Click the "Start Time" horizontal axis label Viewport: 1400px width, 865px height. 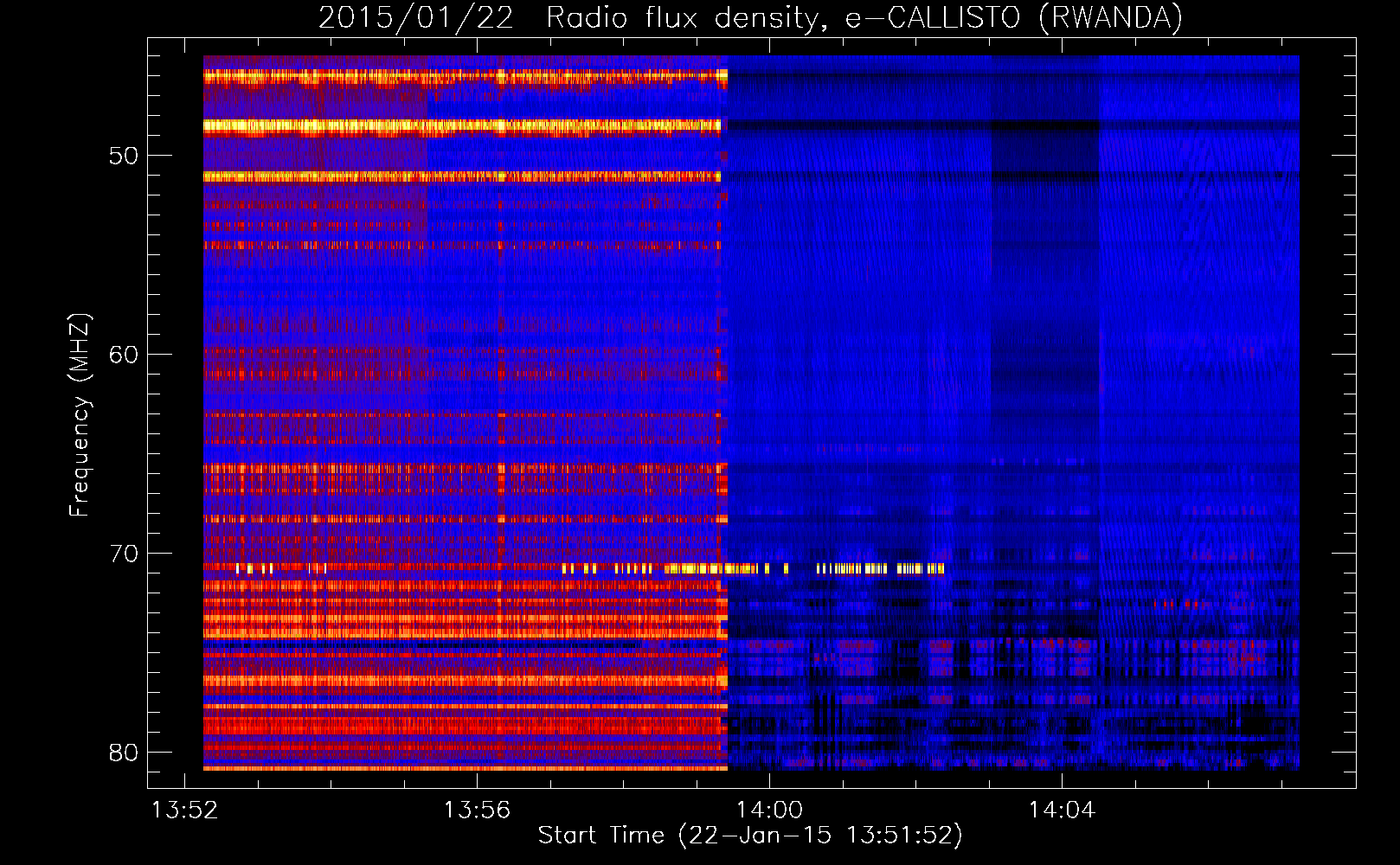(749, 836)
